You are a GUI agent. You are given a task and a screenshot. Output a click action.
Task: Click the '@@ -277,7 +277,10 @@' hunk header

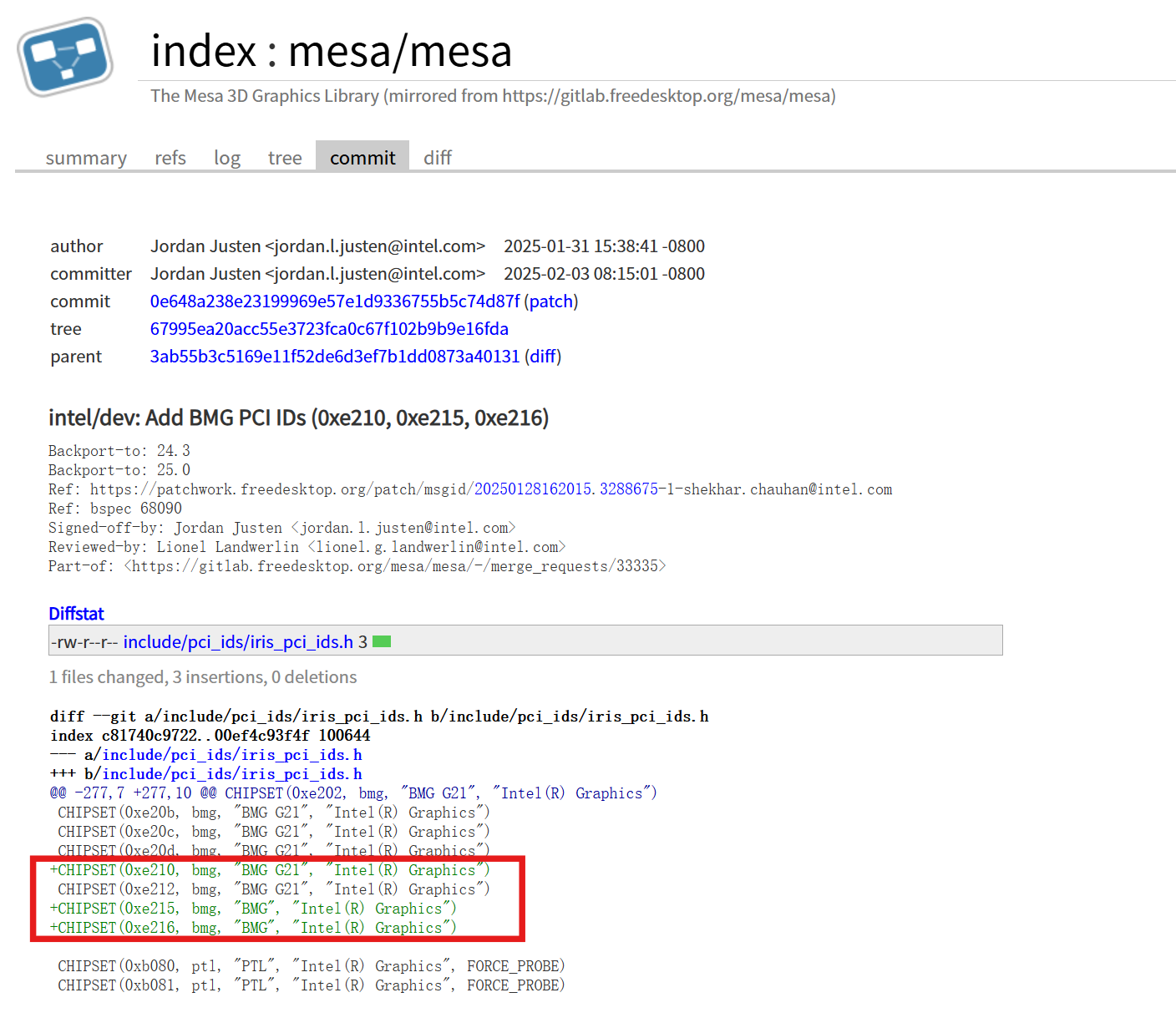pyautogui.click(x=353, y=793)
